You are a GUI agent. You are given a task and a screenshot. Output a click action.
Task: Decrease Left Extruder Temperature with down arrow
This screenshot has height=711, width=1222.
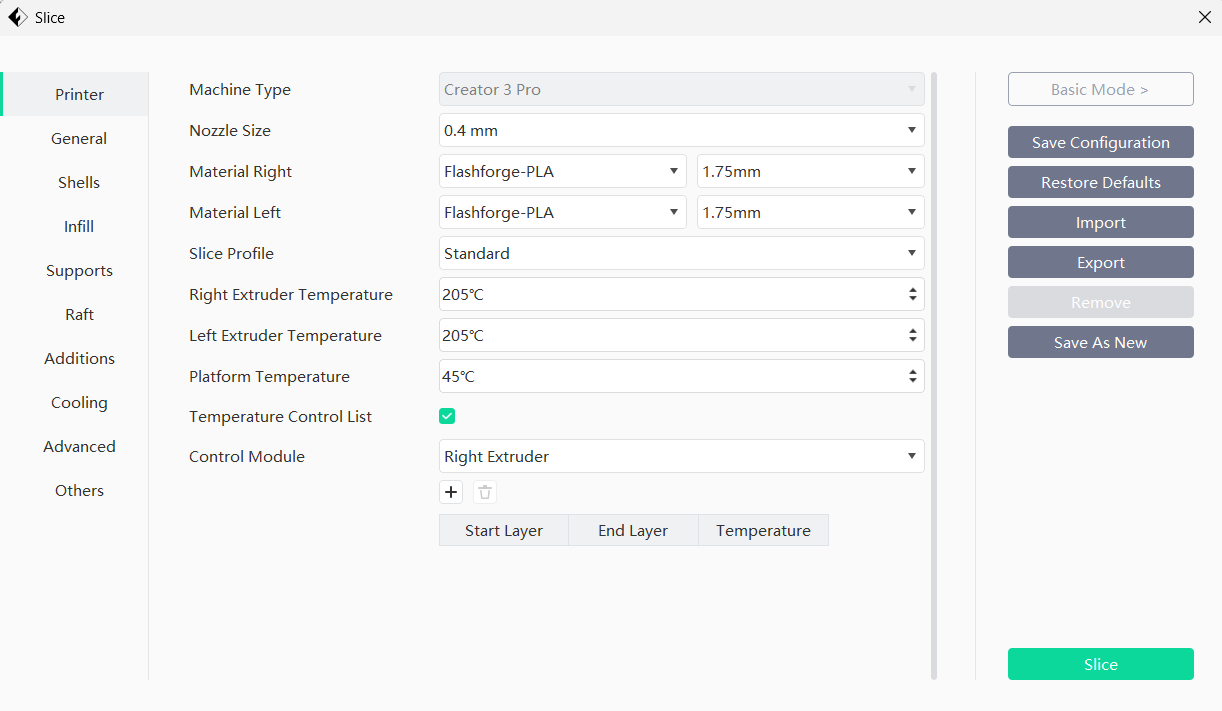click(912, 340)
